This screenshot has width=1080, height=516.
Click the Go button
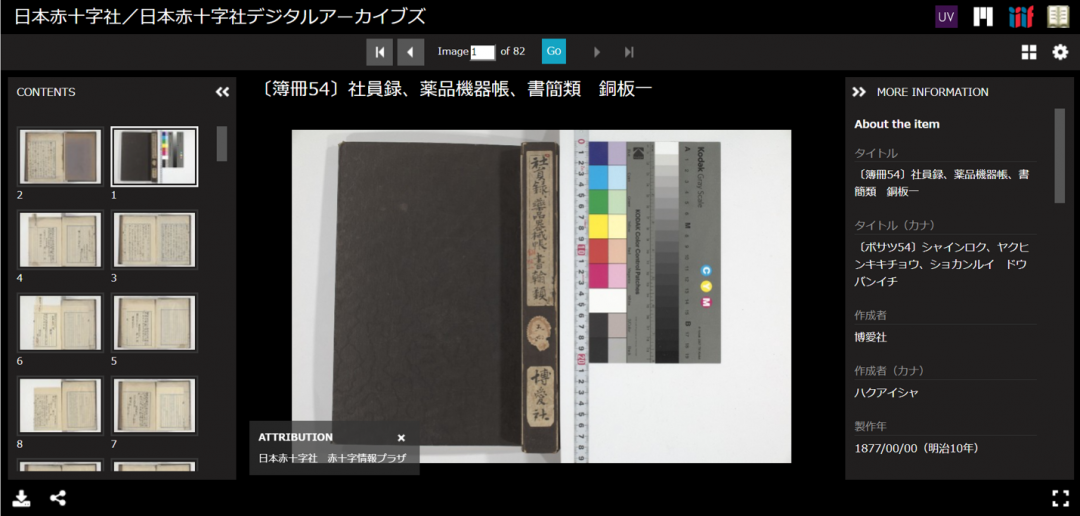[554, 51]
